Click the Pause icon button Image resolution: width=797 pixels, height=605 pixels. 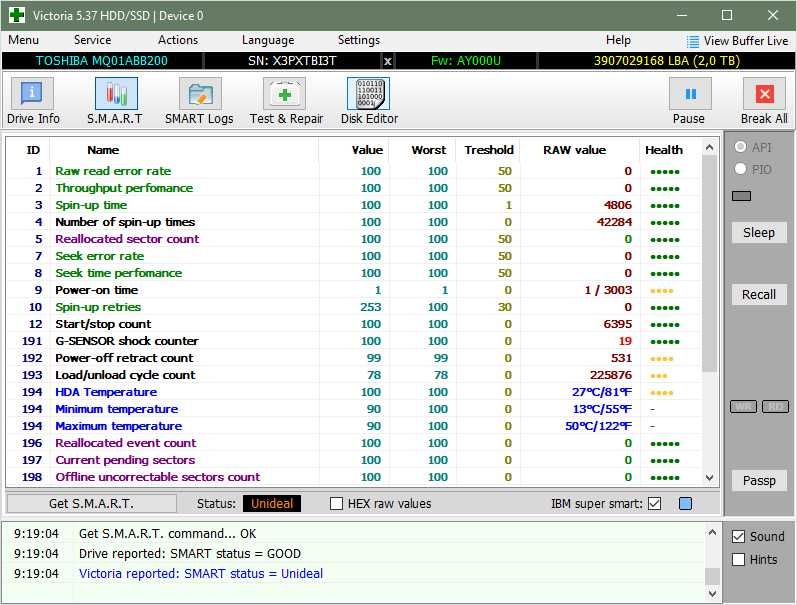(690, 94)
